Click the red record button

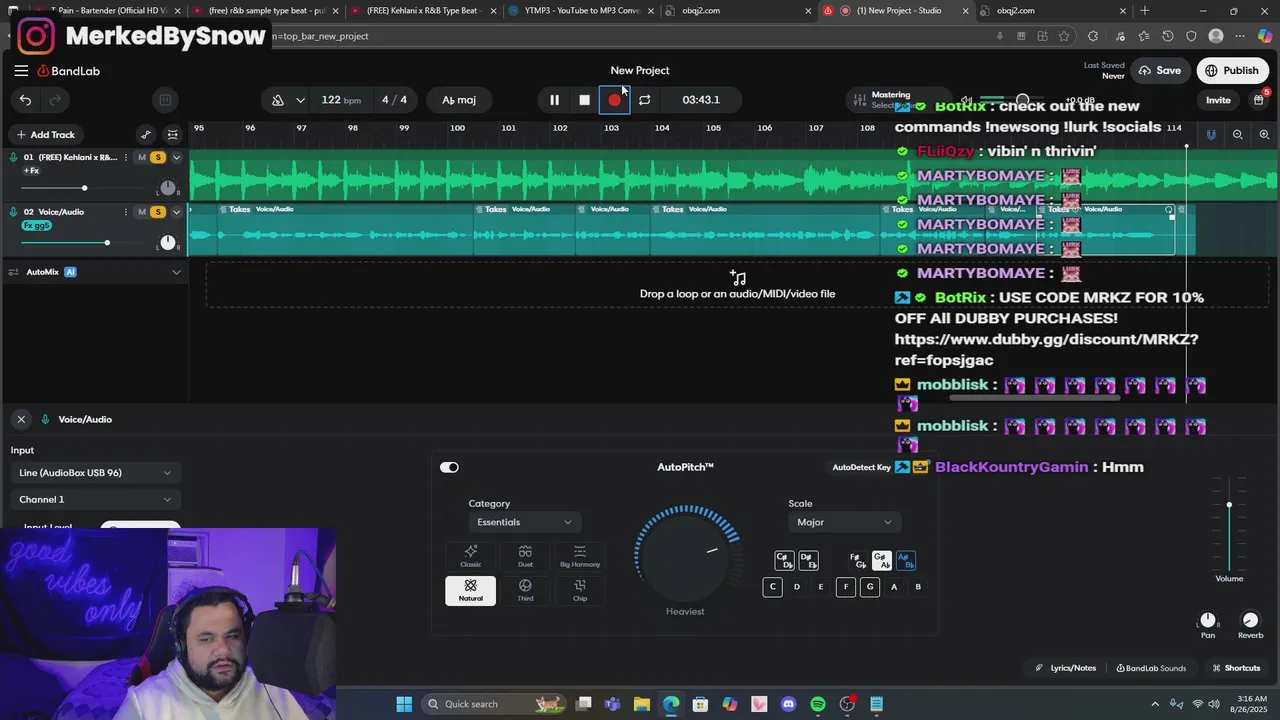pos(614,100)
